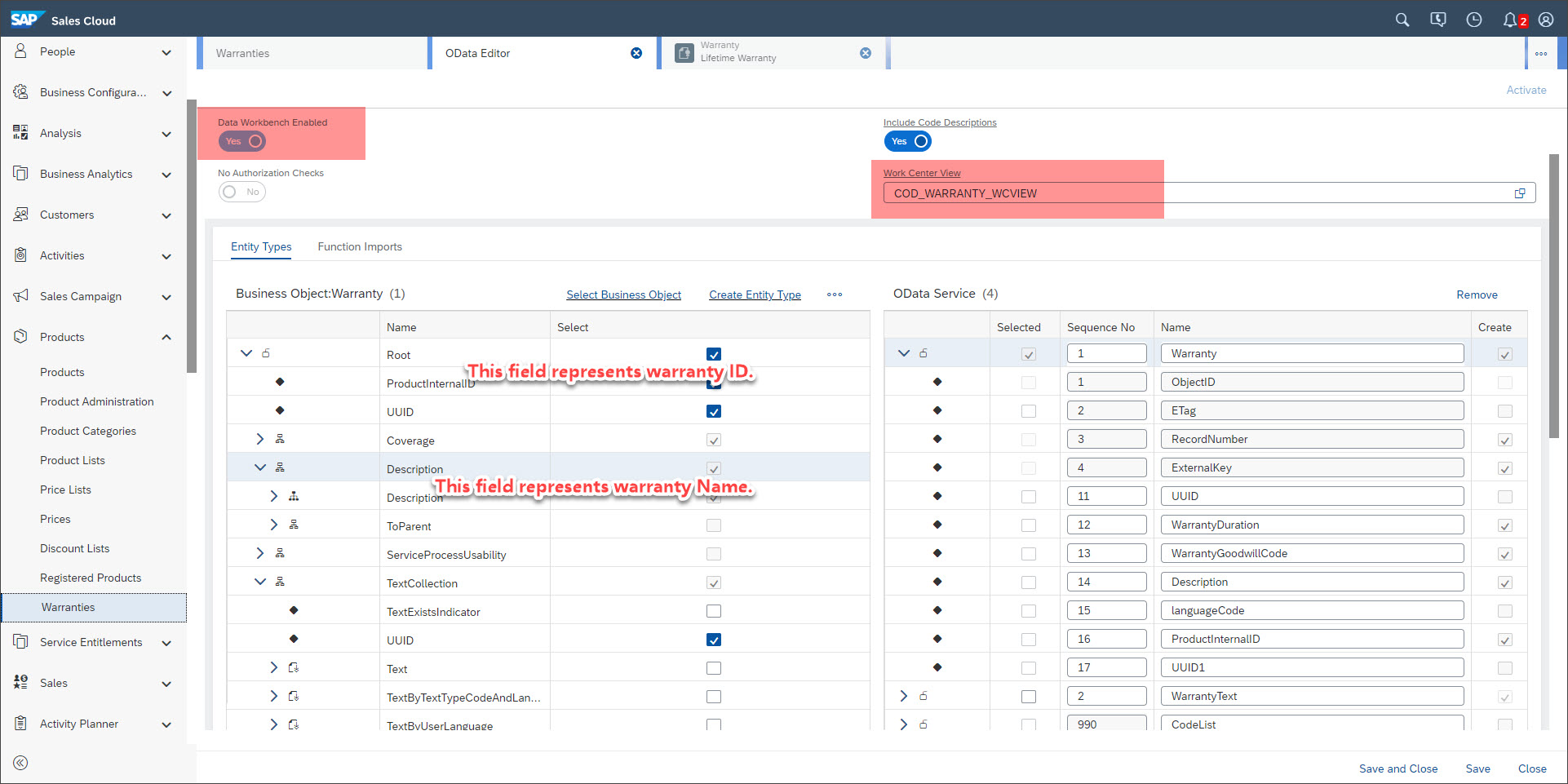Toggle No Authorization Checks switch
Image resolution: width=1568 pixels, height=784 pixels.
[x=242, y=192]
